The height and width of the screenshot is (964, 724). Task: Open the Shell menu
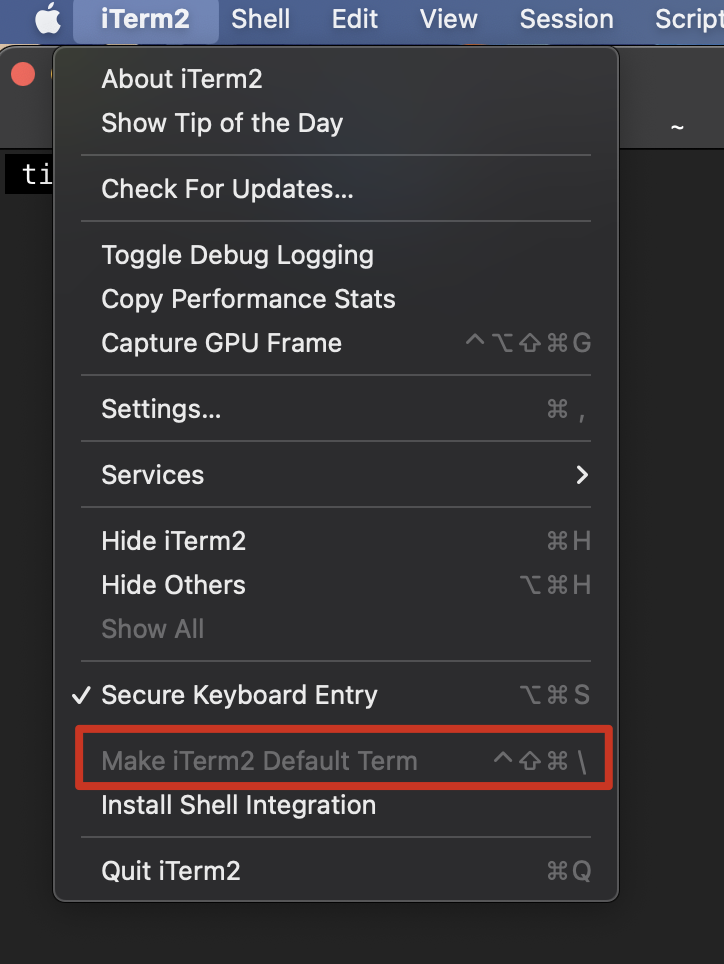tap(261, 19)
